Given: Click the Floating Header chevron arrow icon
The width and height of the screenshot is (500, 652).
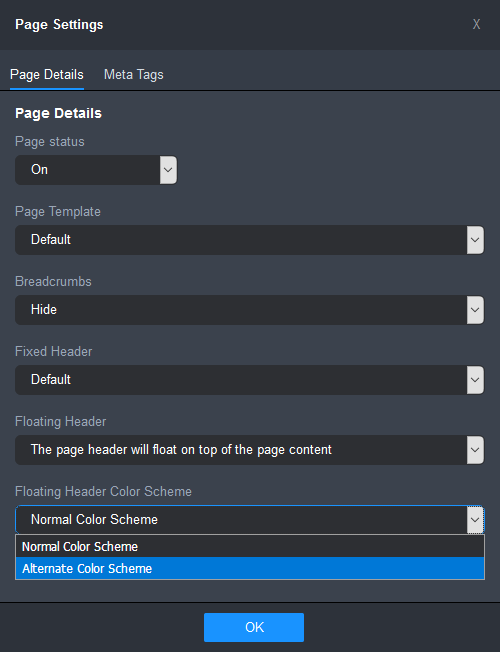Looking at the screenshot, I should pos(475,449).
